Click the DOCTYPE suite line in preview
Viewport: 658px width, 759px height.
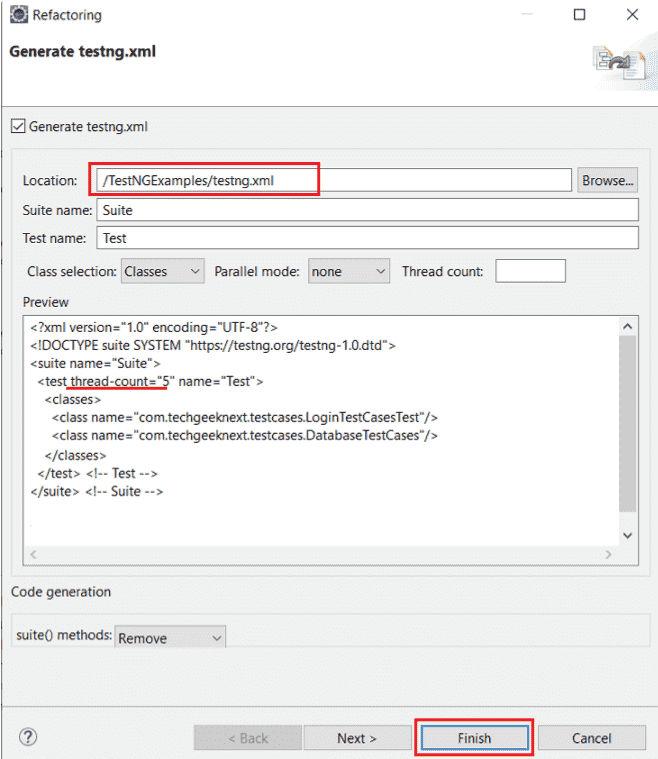[x=213, y=346]
